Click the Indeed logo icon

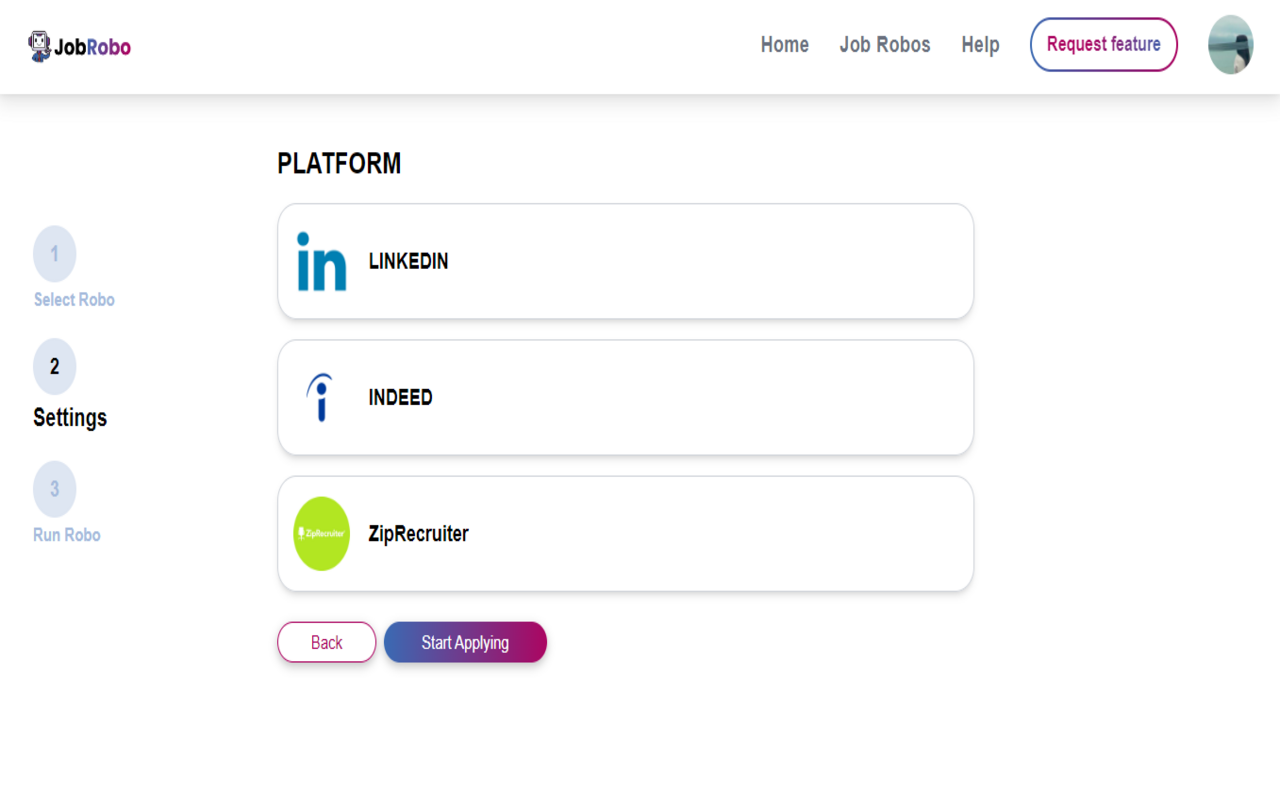(x=321, y=397)
